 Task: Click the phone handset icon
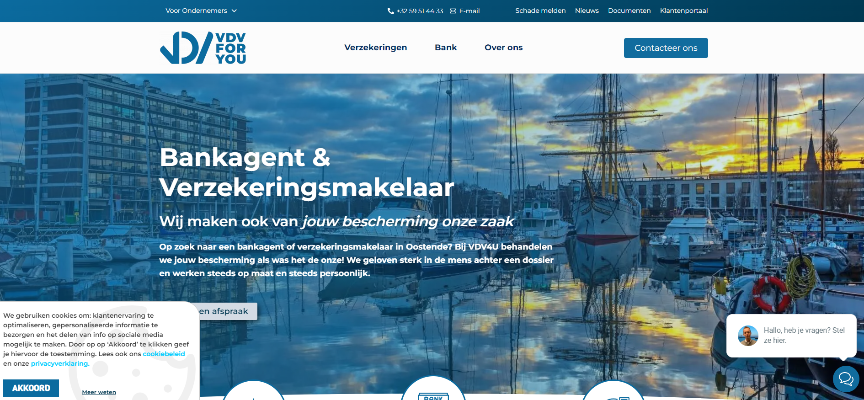pos(391,10)
